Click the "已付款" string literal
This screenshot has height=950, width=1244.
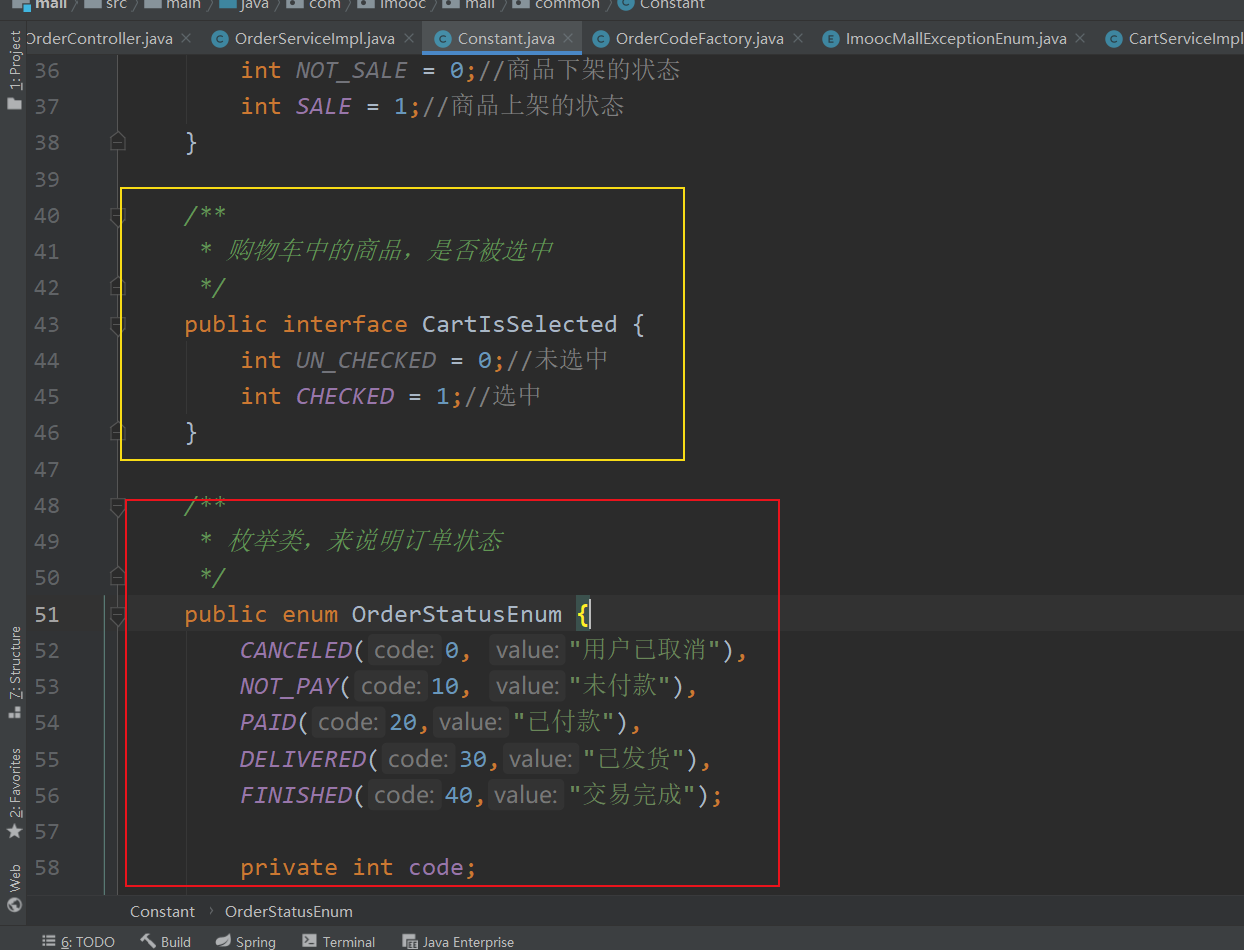[564, 722]
